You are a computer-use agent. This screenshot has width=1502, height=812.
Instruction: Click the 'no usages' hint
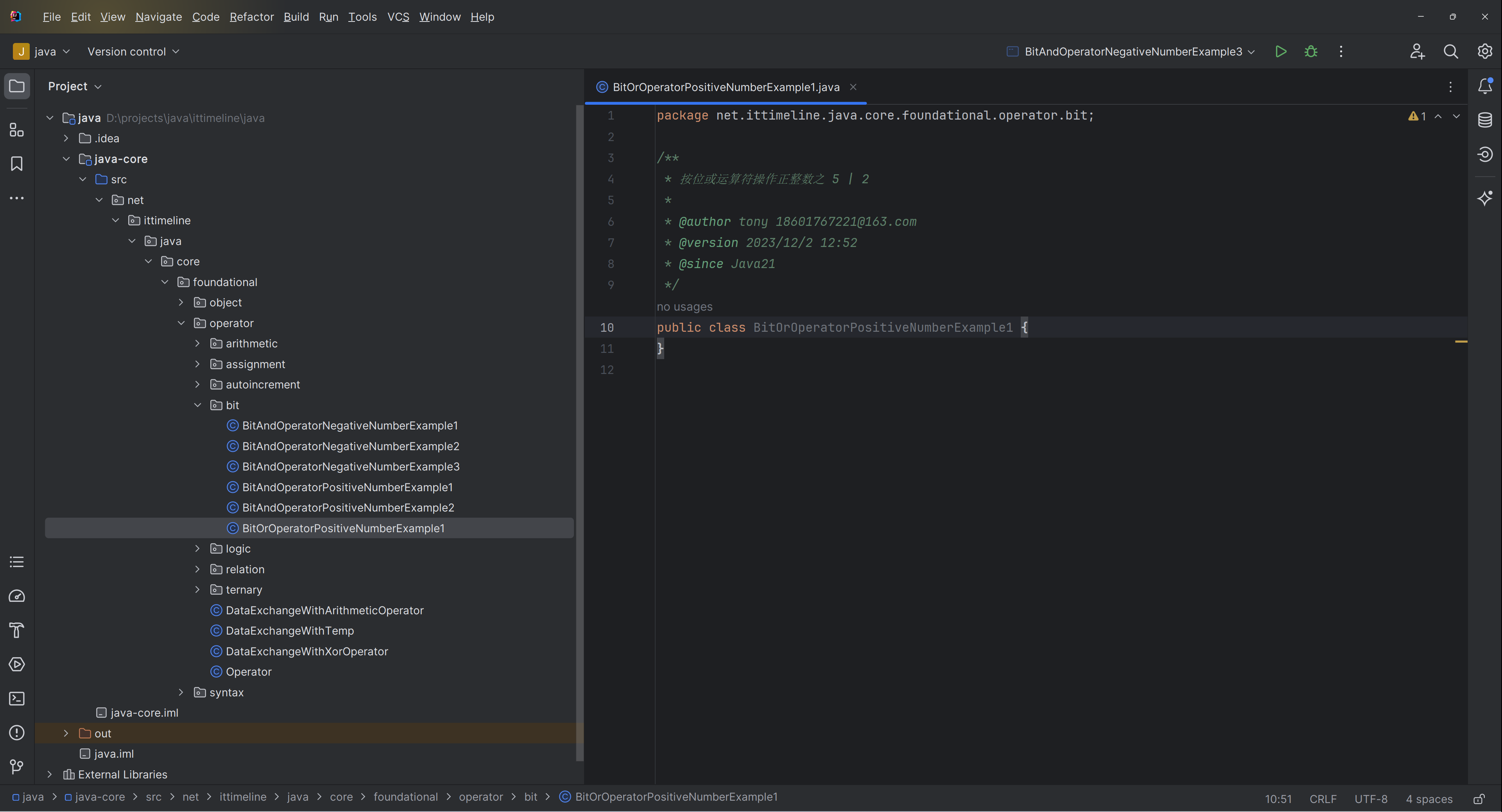[x=685, y=307]
